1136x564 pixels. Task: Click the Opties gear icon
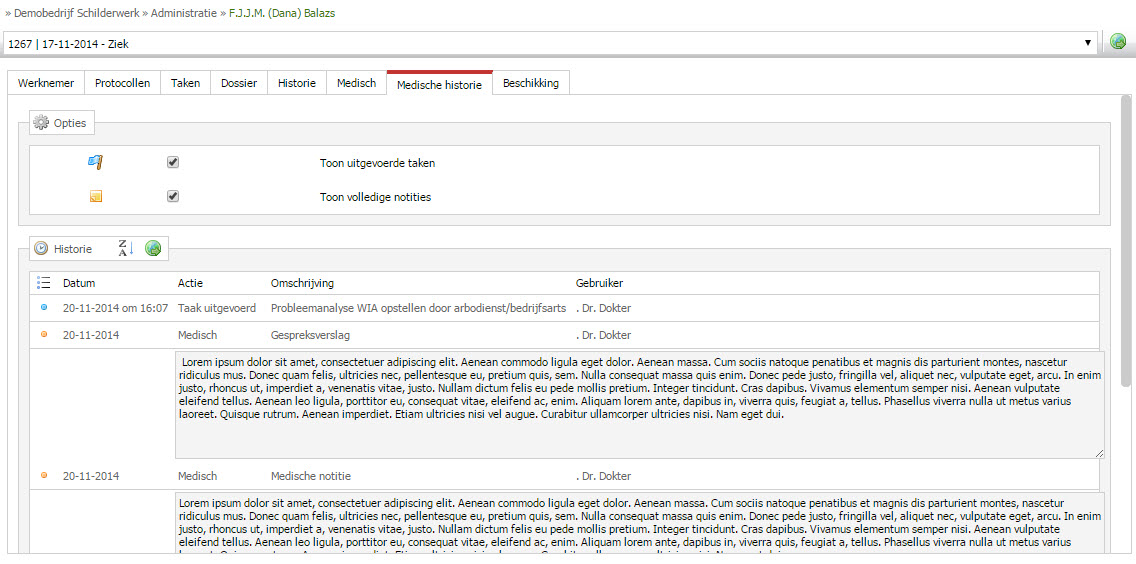41,123
